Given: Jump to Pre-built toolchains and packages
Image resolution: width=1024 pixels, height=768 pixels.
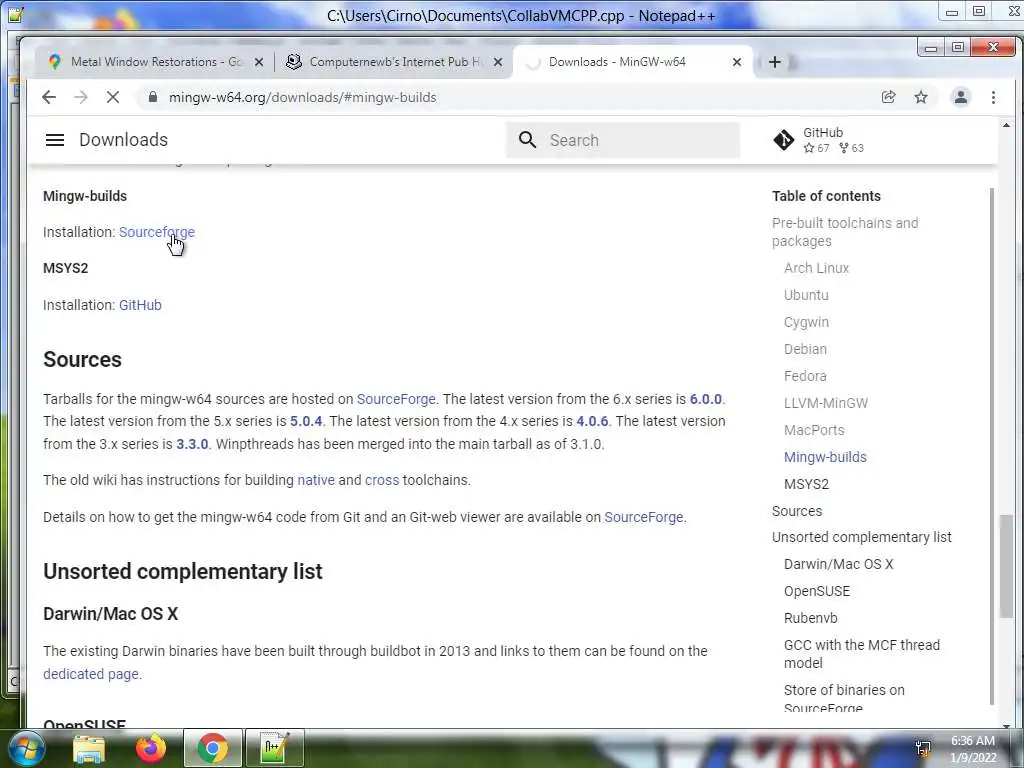Looking at the screenshot, I should click(845, 232).
